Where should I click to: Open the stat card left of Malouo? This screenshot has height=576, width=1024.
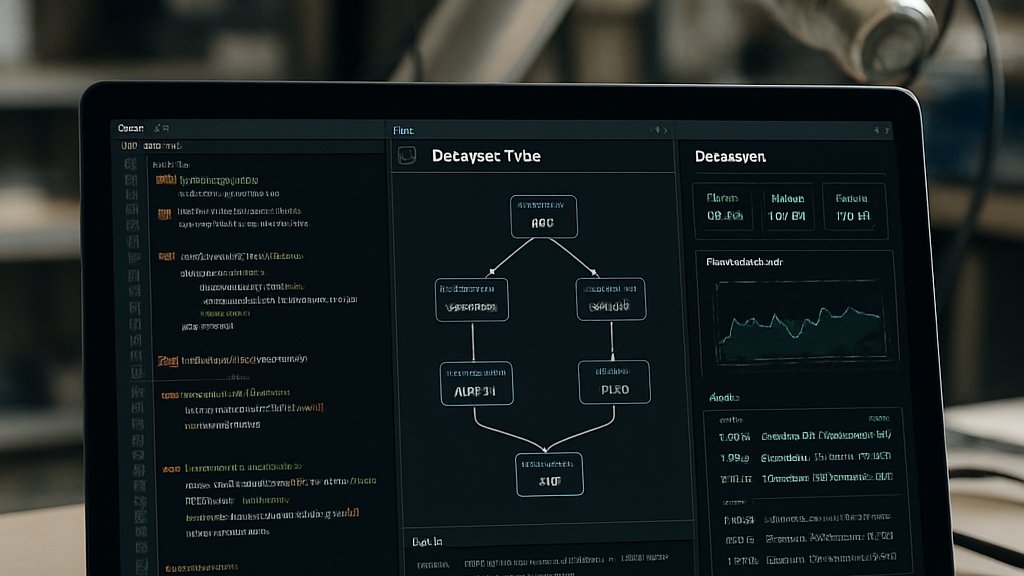coord(724,207)
